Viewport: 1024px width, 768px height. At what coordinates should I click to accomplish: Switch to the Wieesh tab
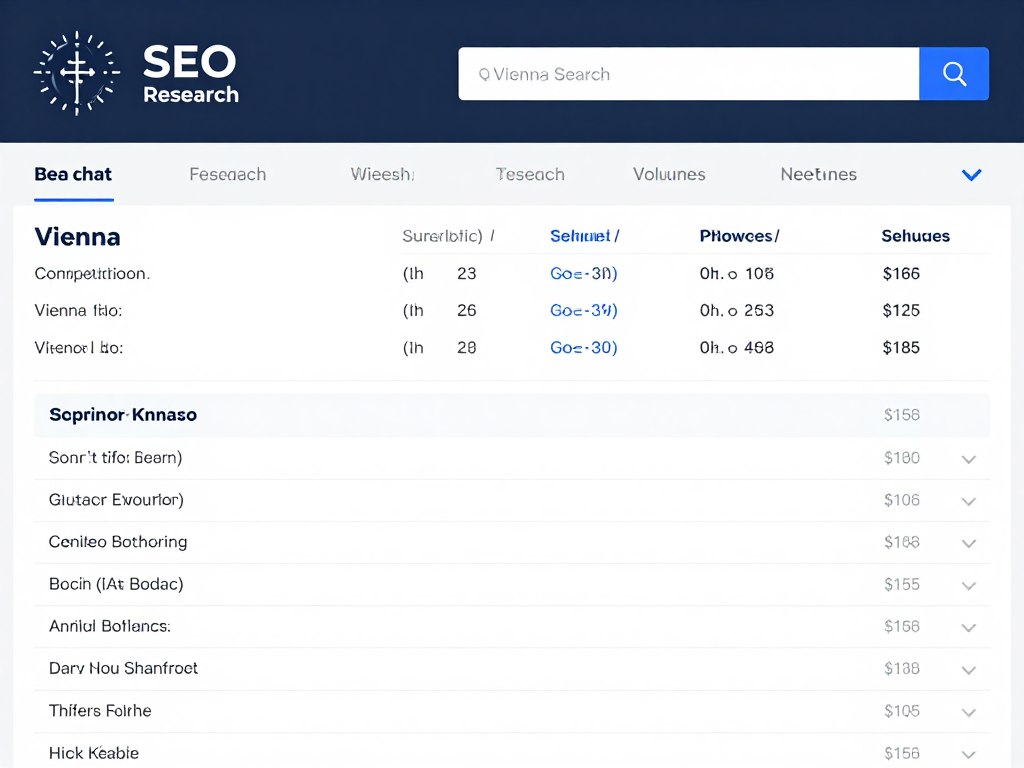[x=383, y=174]
